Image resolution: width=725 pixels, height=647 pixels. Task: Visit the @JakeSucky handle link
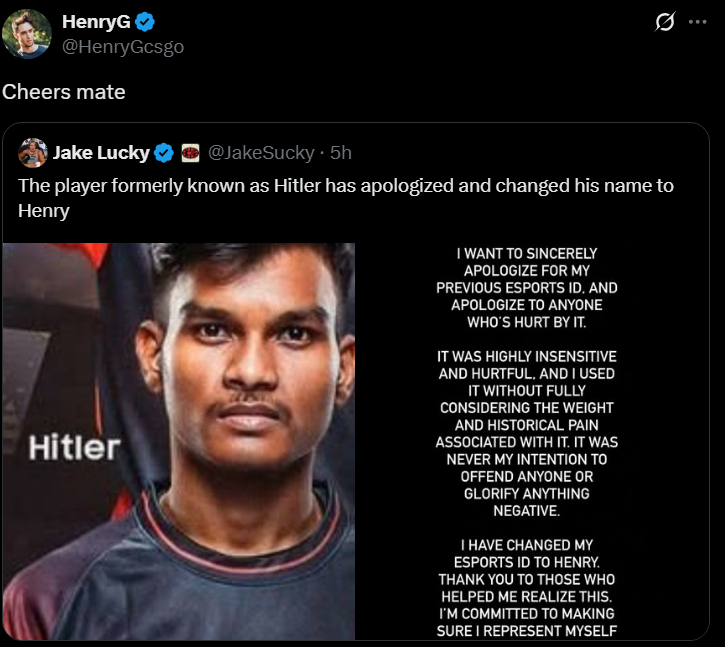coord(261,153)
